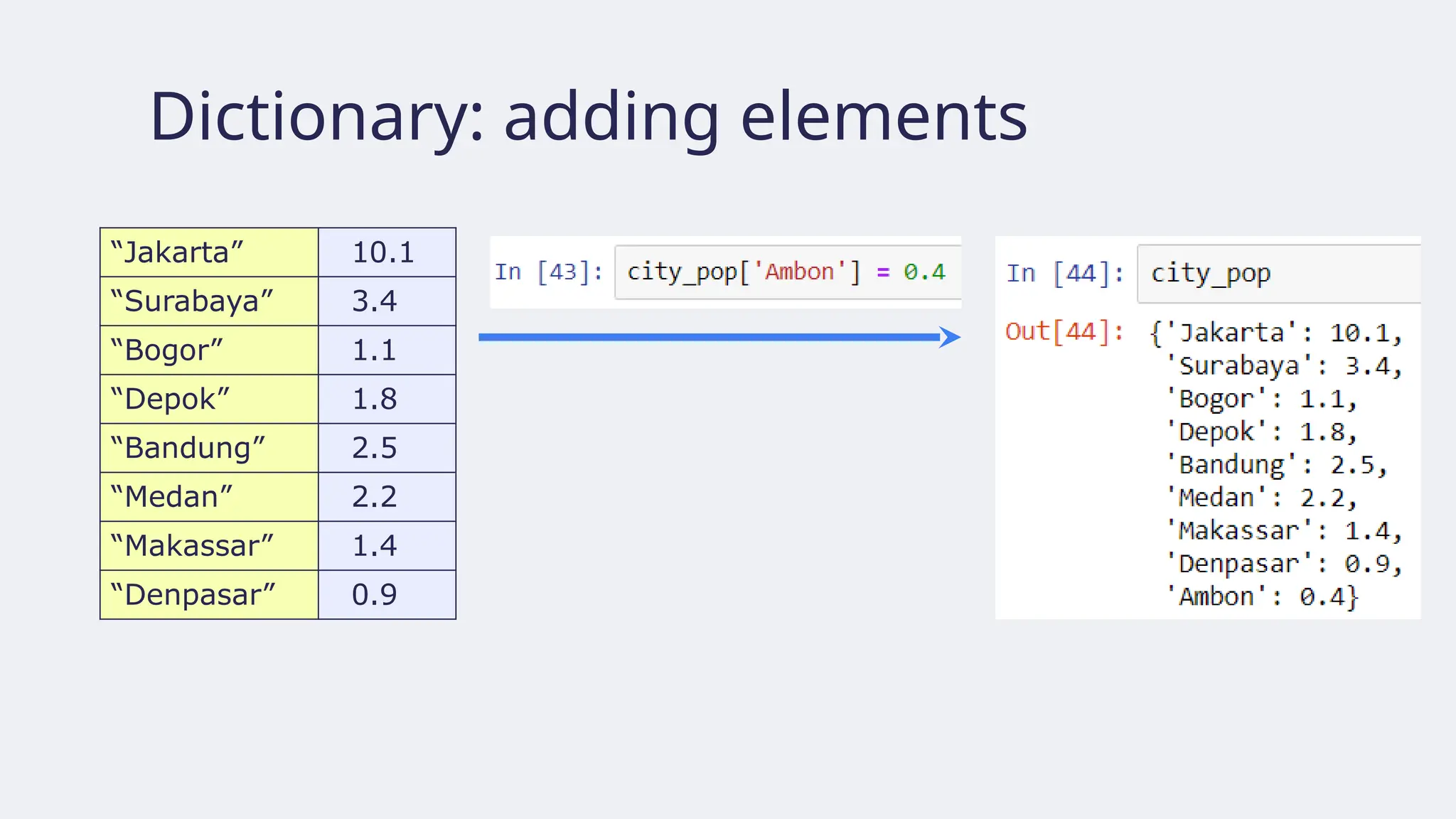
Task: Select the "Depok" table cell
Action: pos(209,400)
